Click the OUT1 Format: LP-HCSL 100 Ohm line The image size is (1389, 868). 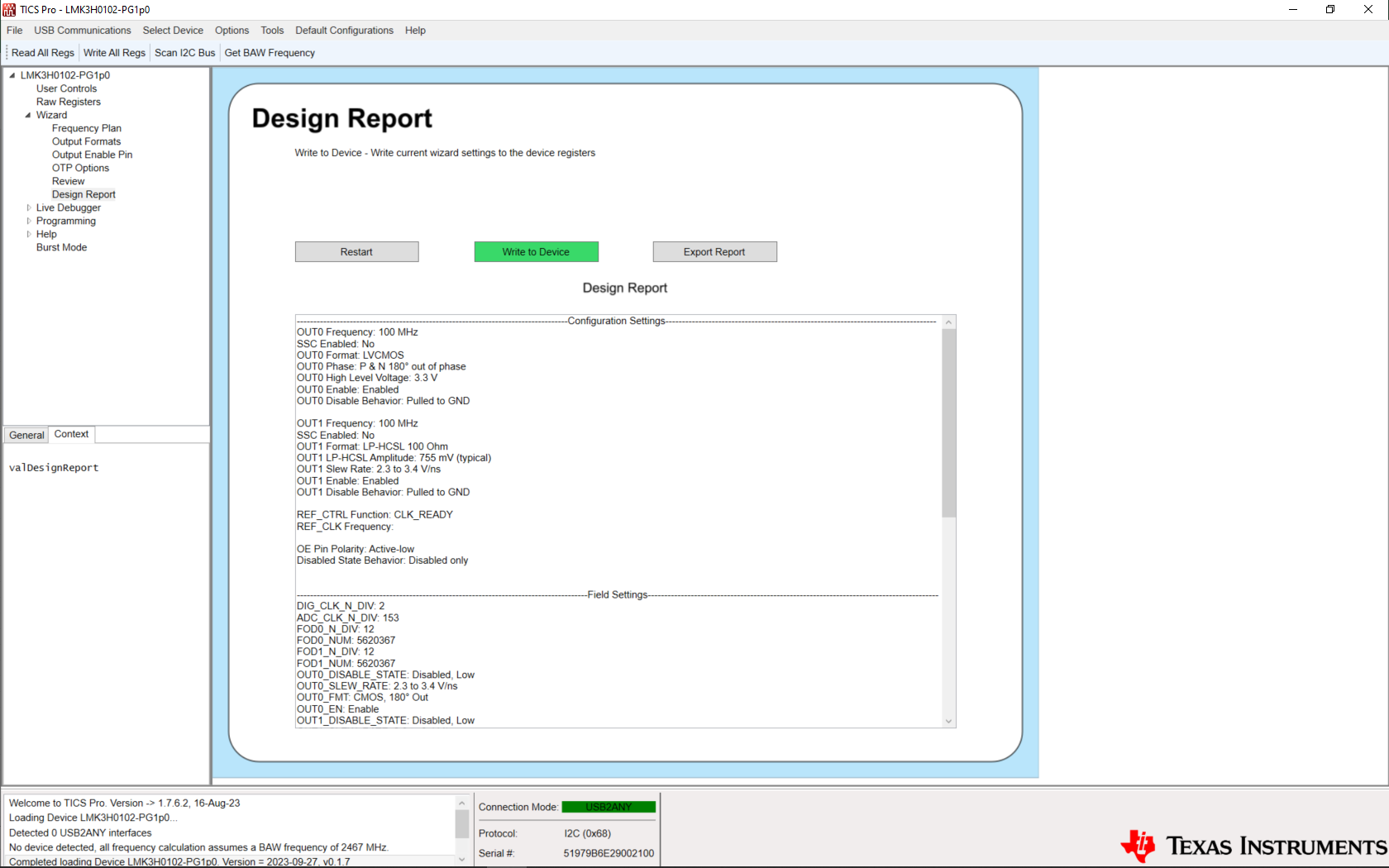click(373, 446)
